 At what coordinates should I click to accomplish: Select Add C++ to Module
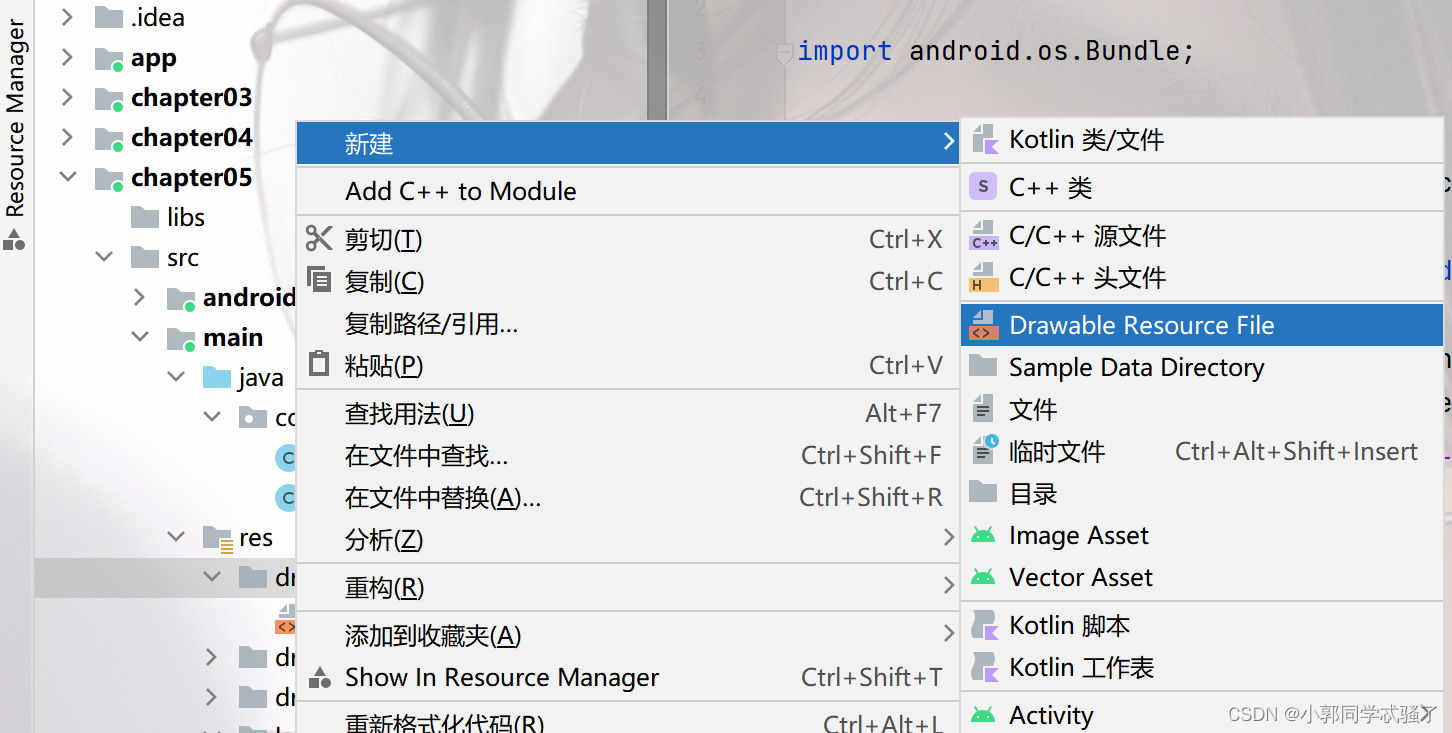[460, 190]
